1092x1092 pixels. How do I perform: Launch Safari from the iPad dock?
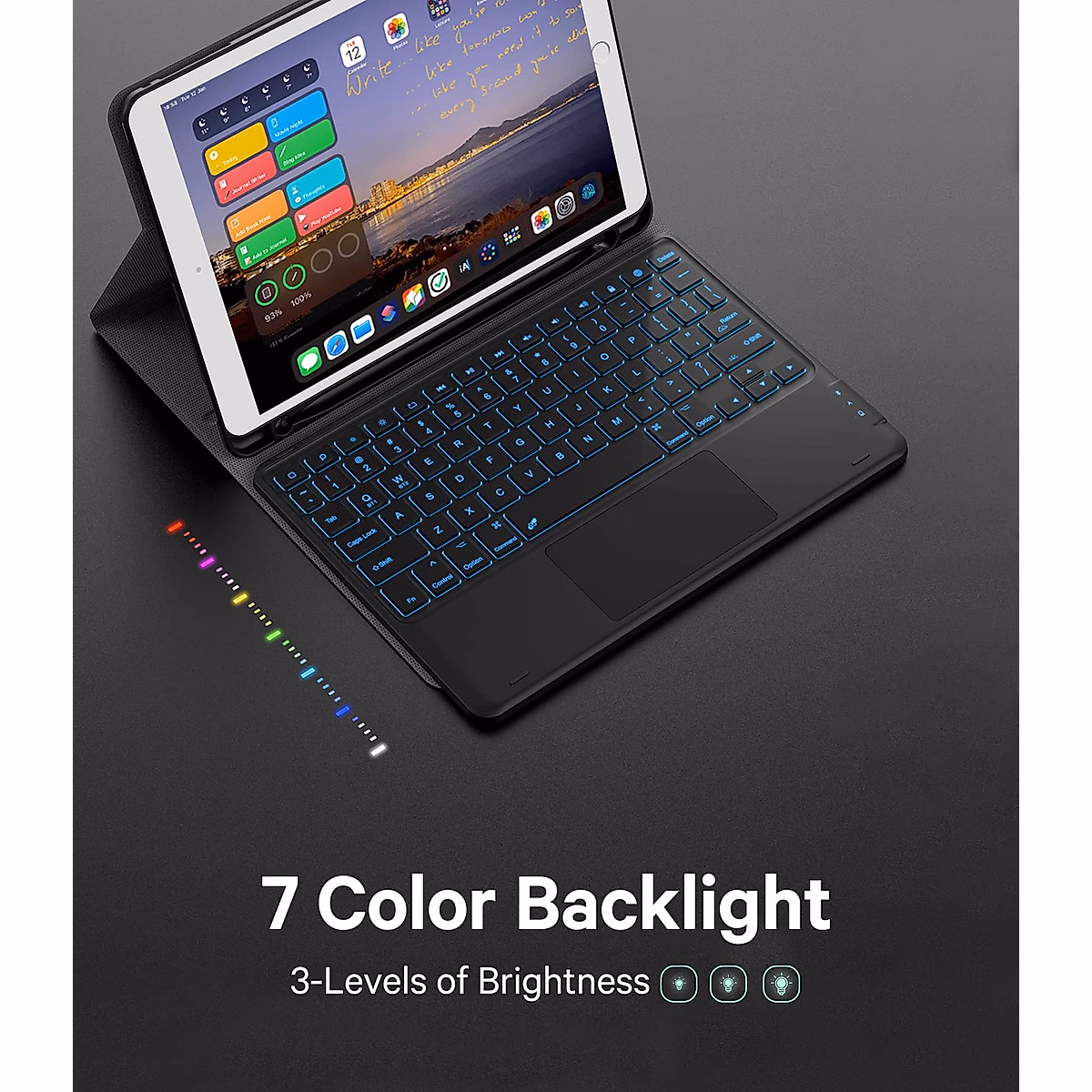point(337,346)
